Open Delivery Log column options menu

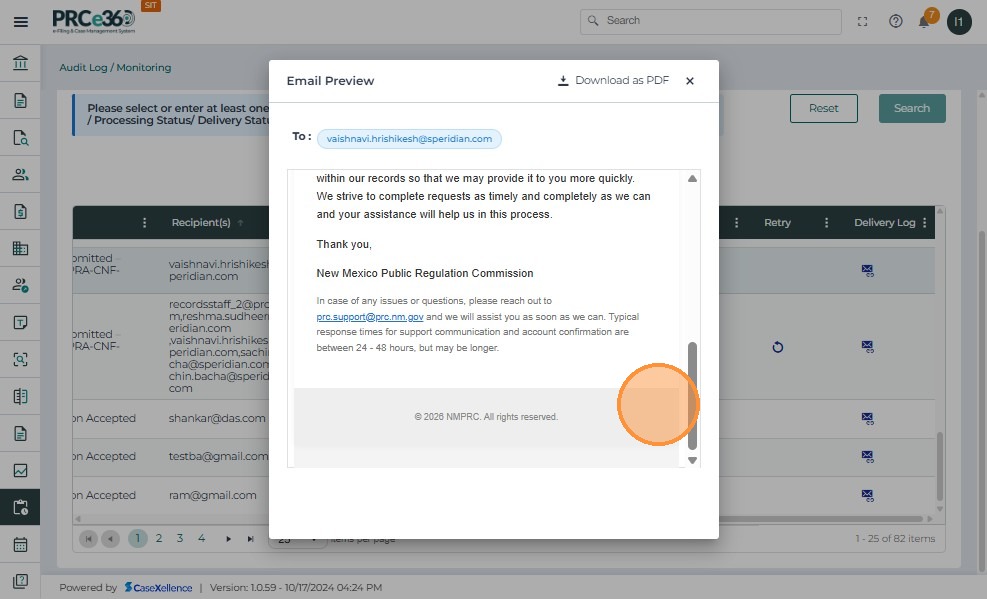(x=925, y=222)
